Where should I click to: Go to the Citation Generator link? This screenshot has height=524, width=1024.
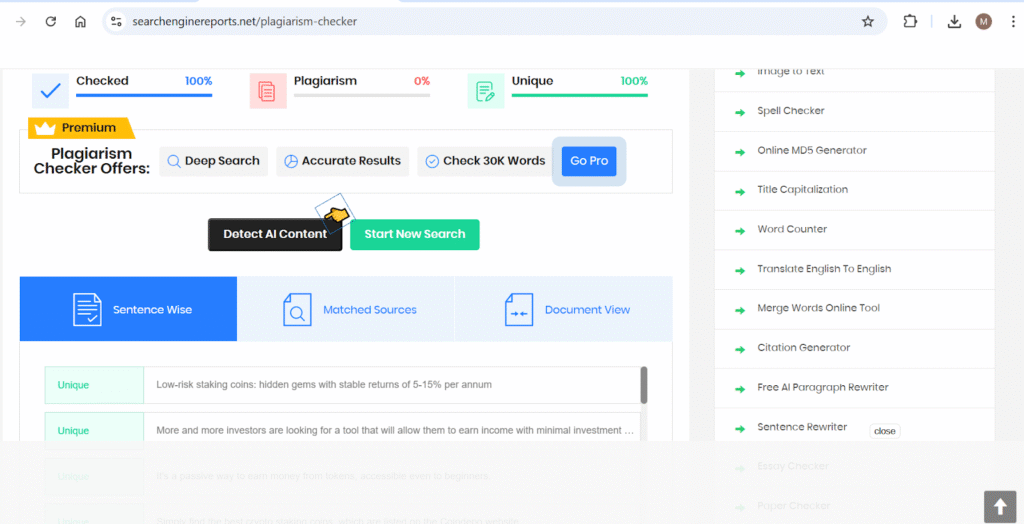coord(803,348)
